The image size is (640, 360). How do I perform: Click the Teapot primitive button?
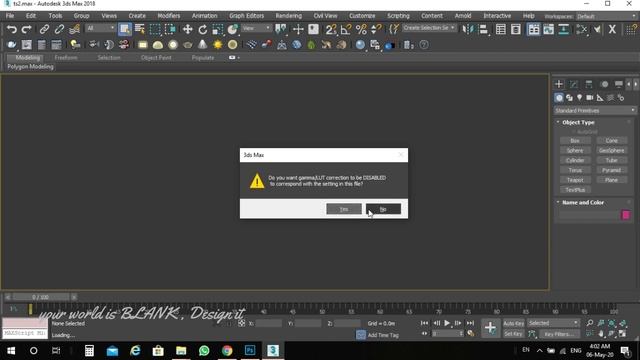(x=575, y=180)
